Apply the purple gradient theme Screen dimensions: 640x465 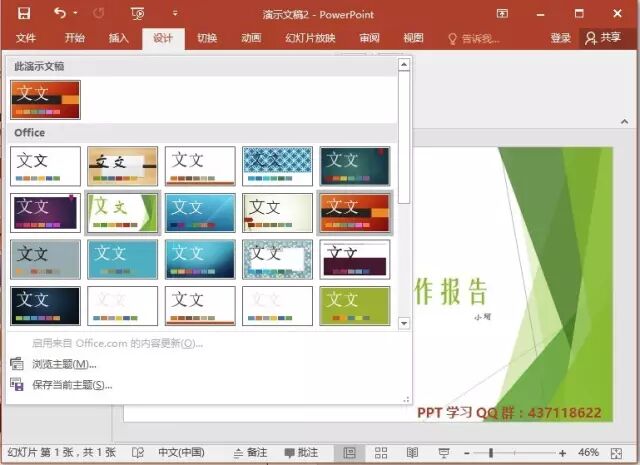click(45, 213)
